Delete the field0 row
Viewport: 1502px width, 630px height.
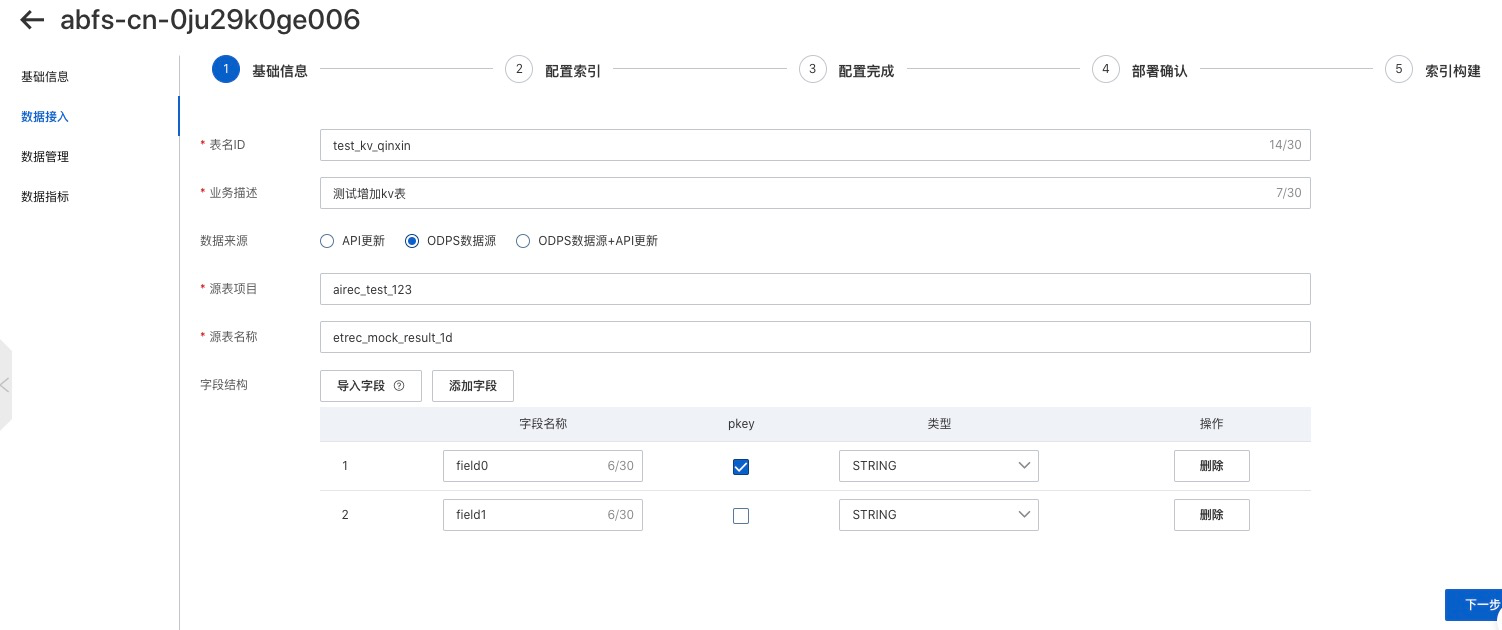pyautogui.click(x=1211, y=466)
